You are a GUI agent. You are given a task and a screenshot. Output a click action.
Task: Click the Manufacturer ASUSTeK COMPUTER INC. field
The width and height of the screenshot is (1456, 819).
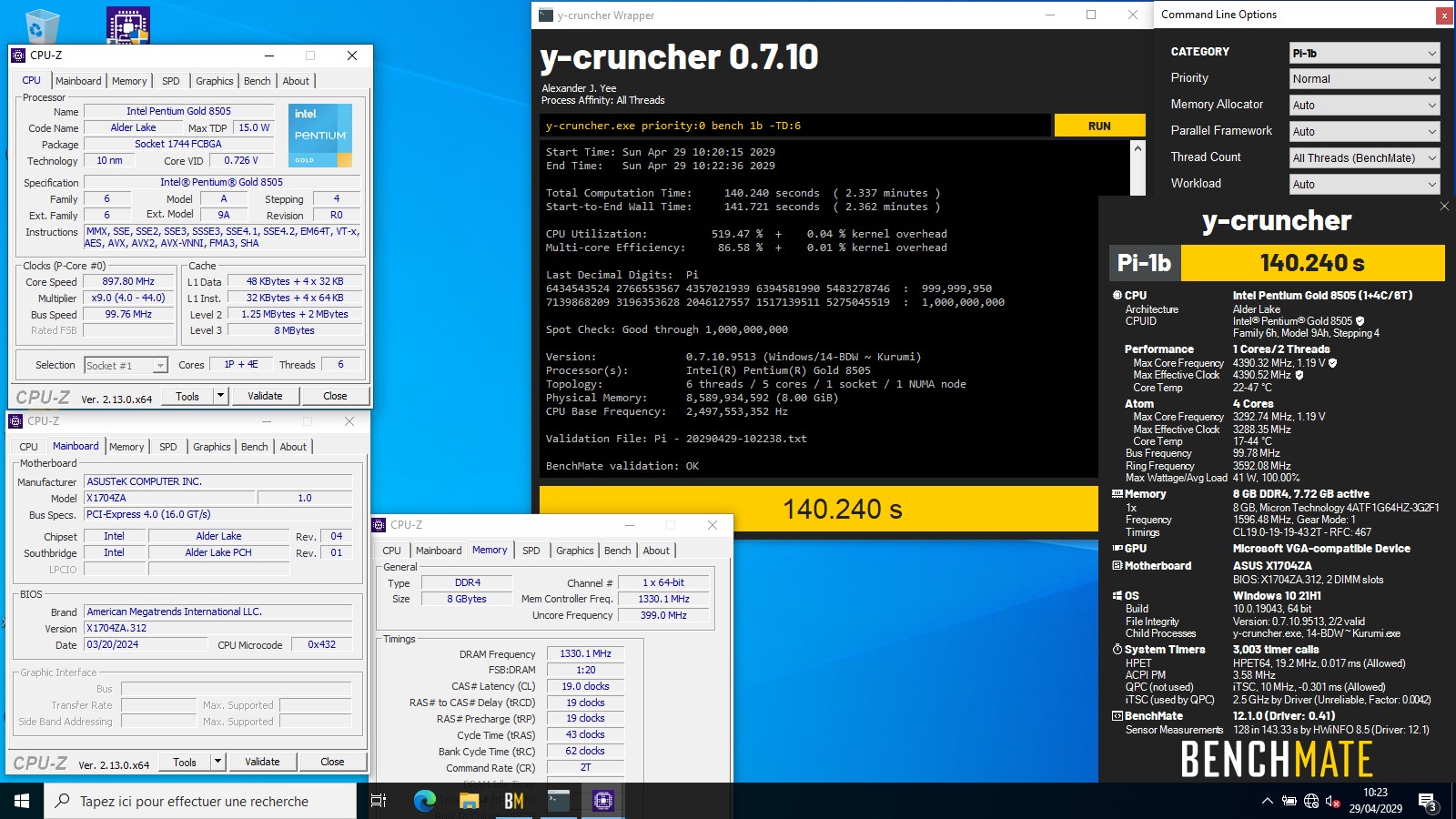[x=217, y=481]
